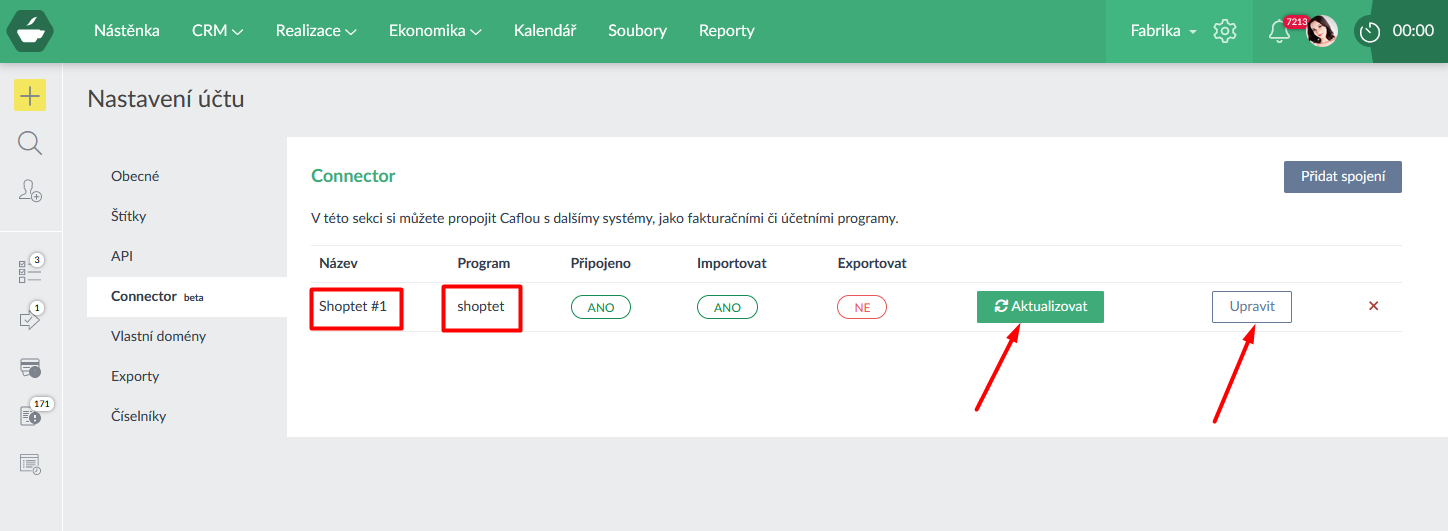This screenshot has height=531, width=1448.
Task: Toggle the Exportovat NE status badge
Action: [x=862, y=307]
